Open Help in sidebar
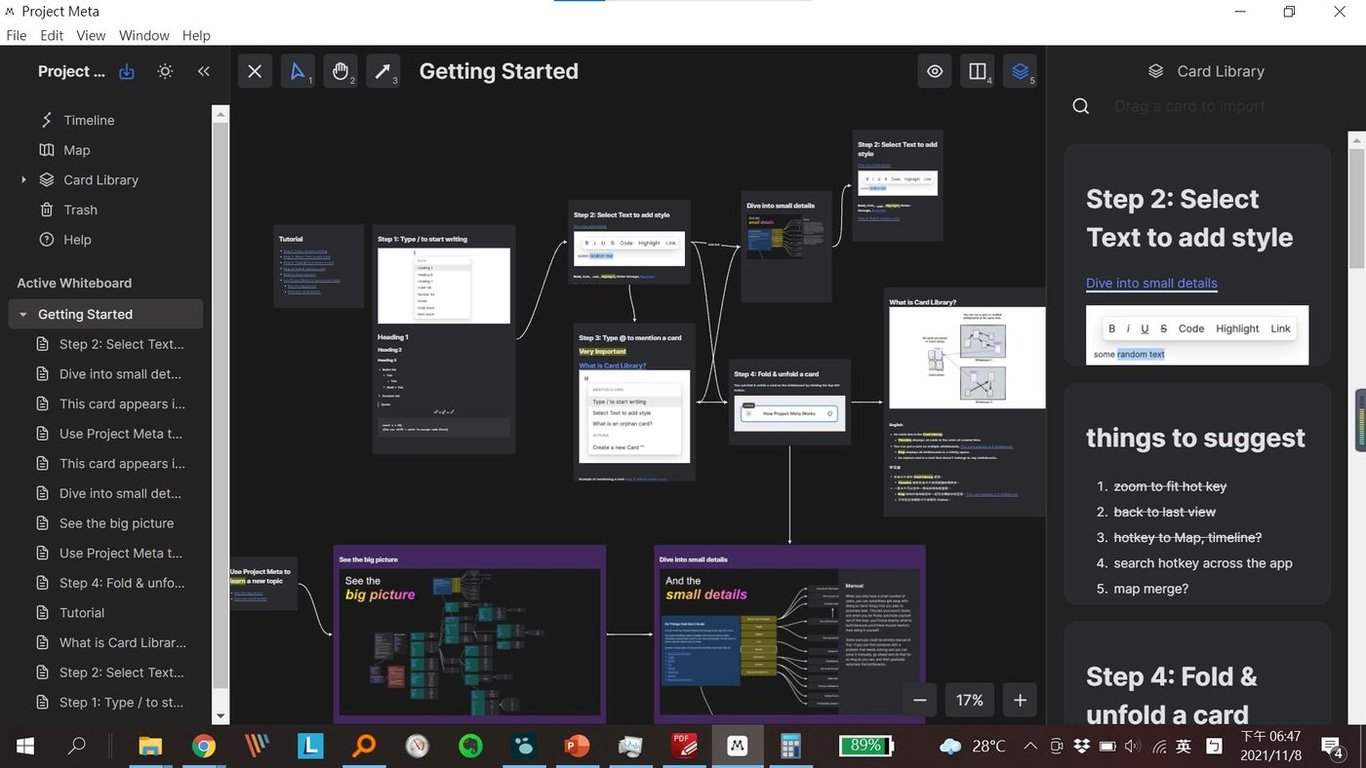 pyautogui.click(x=77, y=240)
